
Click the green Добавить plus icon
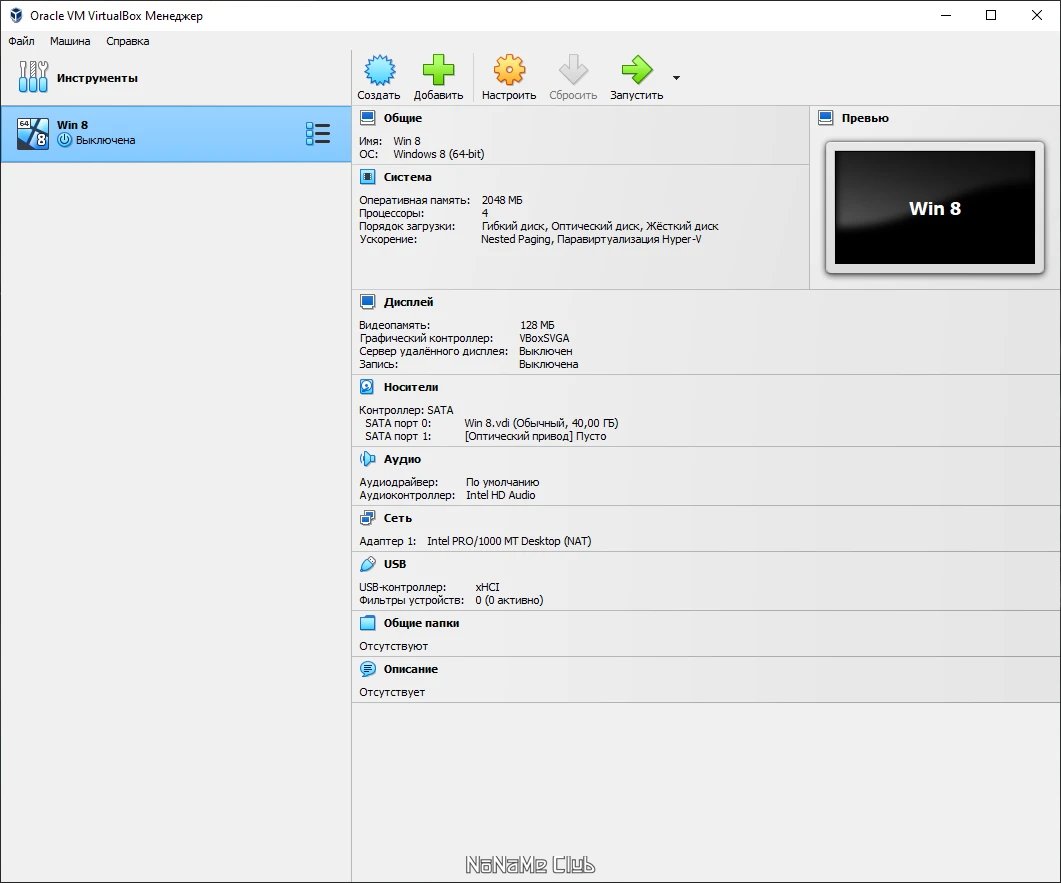[x=438, y=70]
